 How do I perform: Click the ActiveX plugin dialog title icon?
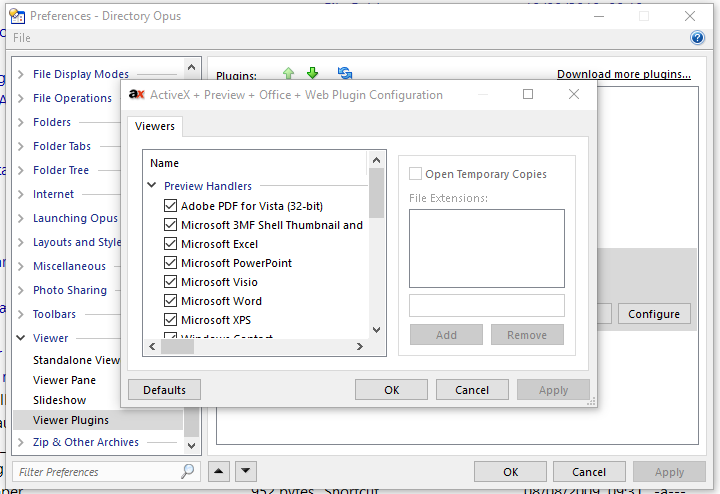click(x=136, y=95)
